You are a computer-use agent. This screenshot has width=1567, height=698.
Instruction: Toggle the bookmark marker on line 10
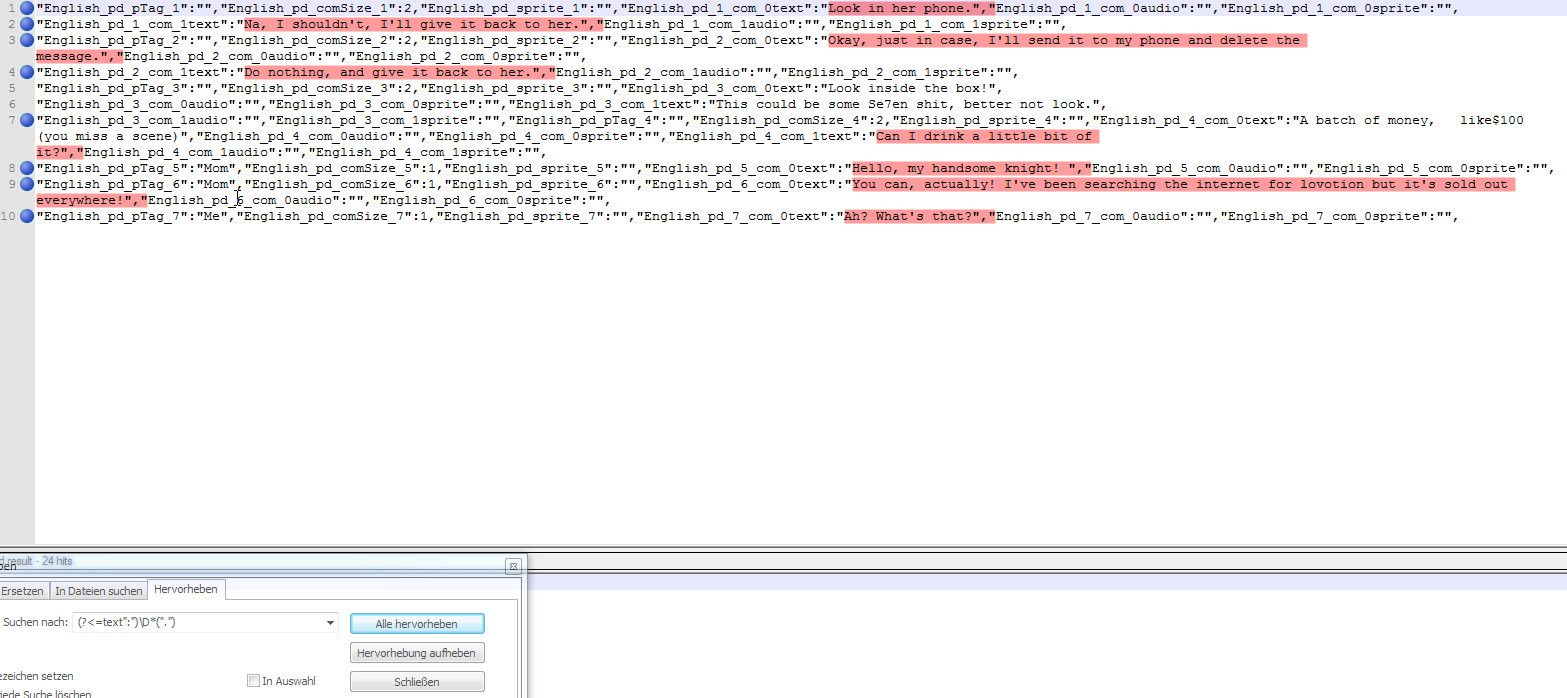(x=27, y=216)
